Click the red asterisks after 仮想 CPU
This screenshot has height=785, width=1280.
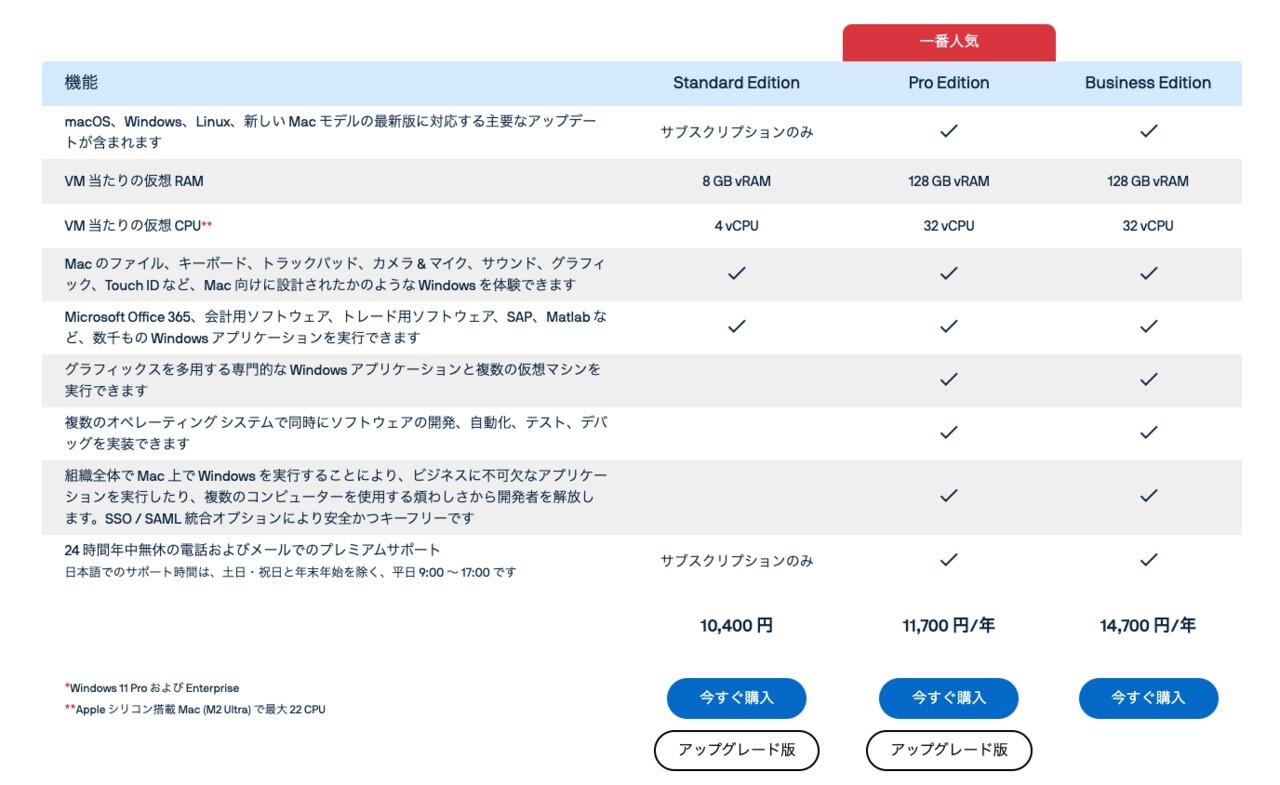tap(207, 226)
